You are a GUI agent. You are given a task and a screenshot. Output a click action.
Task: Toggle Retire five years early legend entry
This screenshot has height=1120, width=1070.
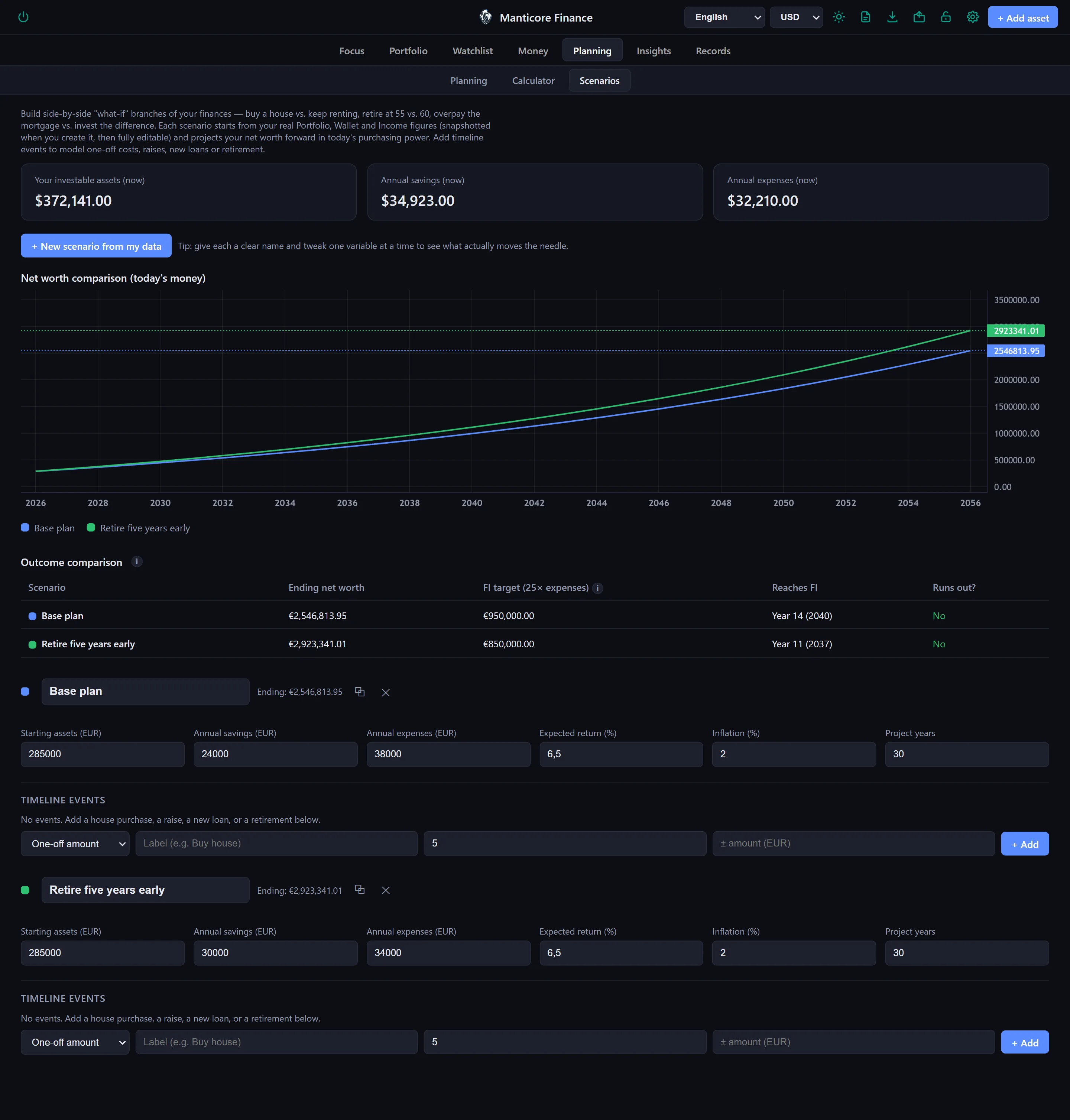pyautogui.click(x=138, y=528)
